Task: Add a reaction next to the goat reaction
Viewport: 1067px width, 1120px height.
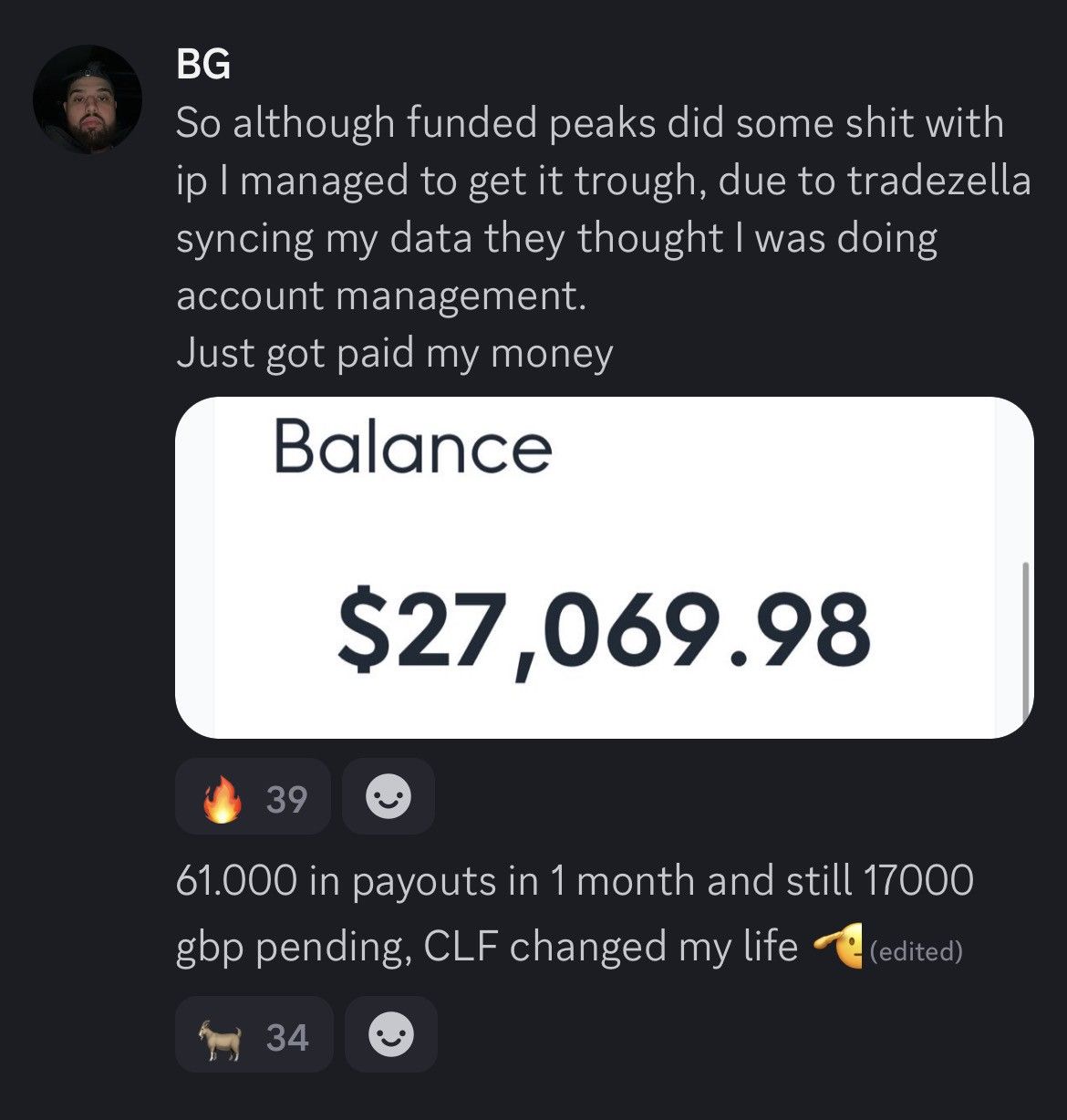Action: (x=391, y=1034)
